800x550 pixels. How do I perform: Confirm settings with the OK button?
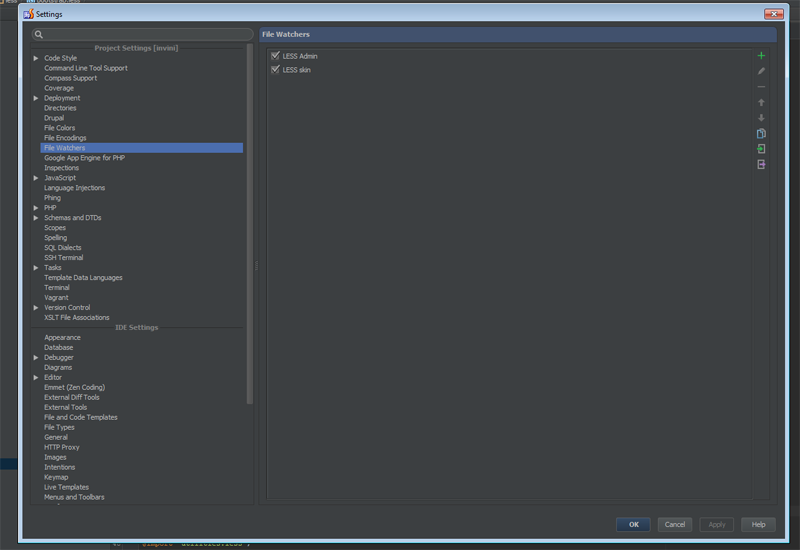(x=633, y=524)
